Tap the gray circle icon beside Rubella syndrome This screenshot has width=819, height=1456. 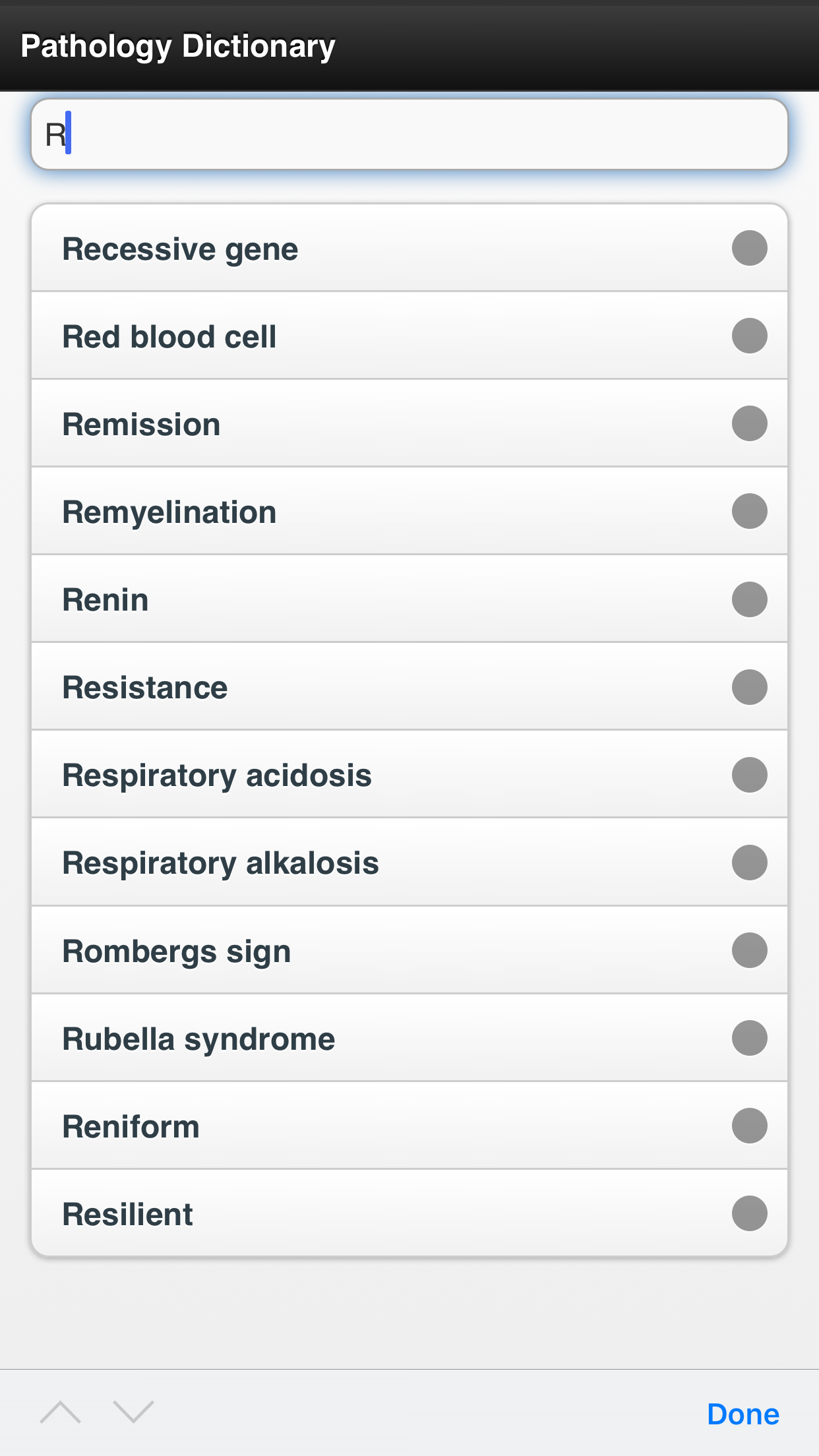pos(750,1038)
